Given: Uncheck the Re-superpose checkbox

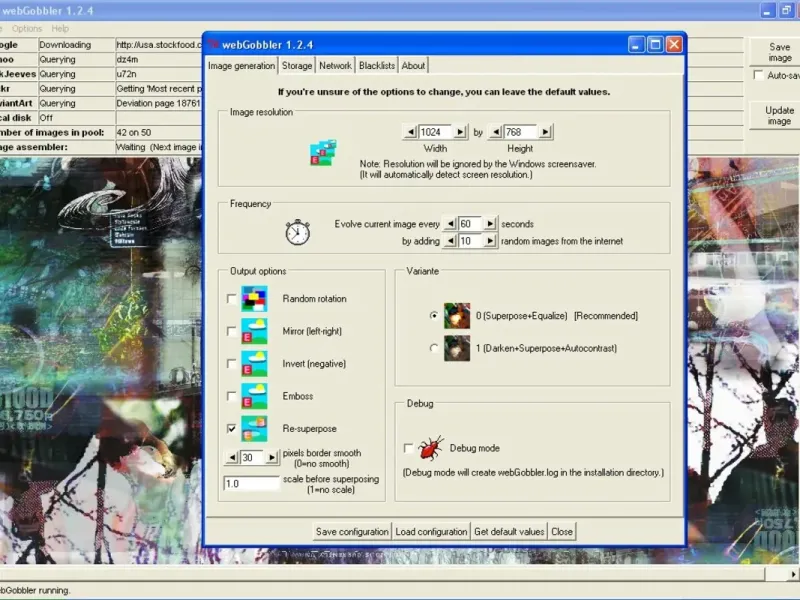Looking at the screenshot, I should coord(232,428).
